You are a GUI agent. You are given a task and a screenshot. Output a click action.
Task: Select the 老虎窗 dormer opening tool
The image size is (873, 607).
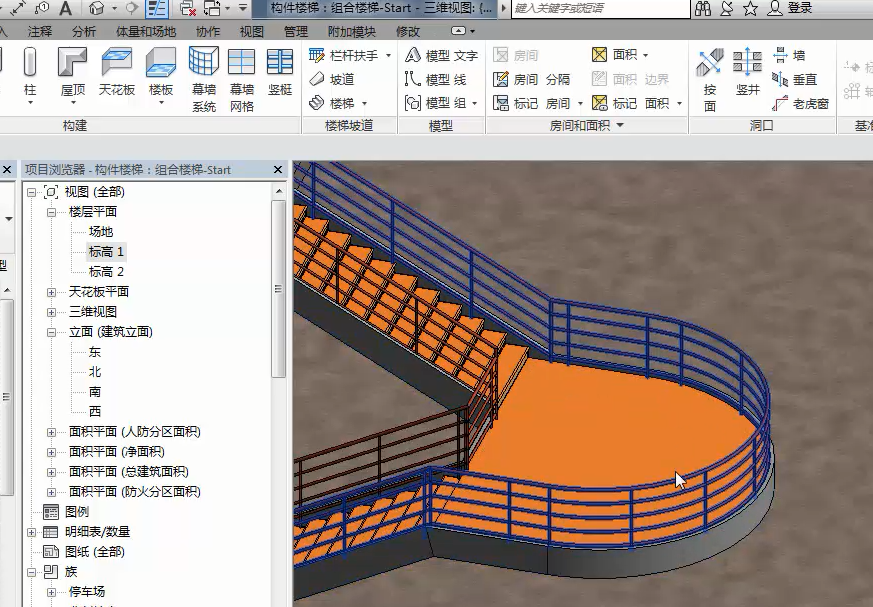[801, 103]
